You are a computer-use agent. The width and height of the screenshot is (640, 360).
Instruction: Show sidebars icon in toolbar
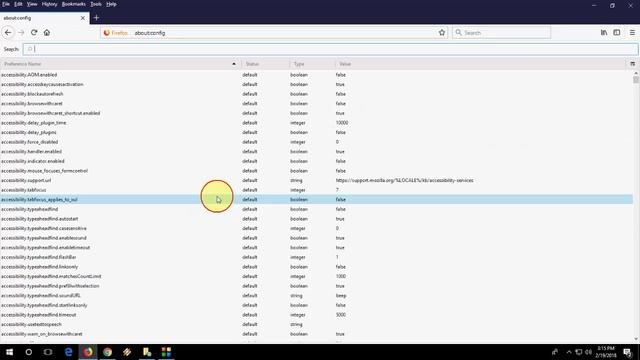(x=617, y=33)
